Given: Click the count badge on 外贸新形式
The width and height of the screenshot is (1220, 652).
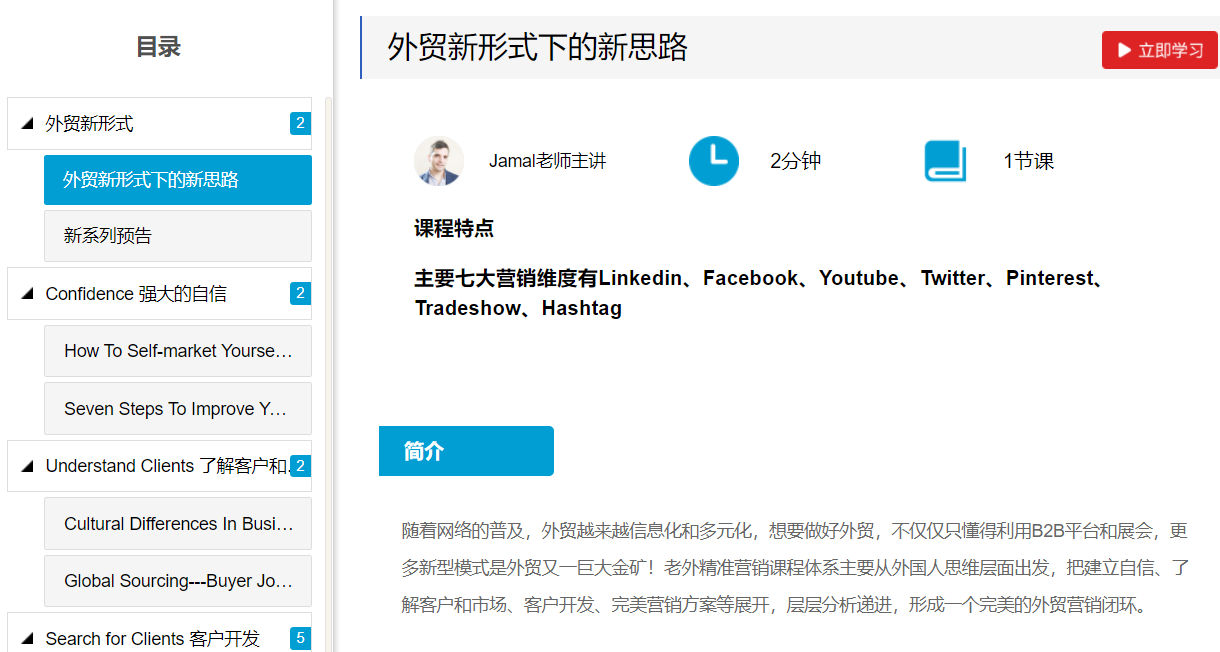Looking at the screenshot, I should click(300, 123).
